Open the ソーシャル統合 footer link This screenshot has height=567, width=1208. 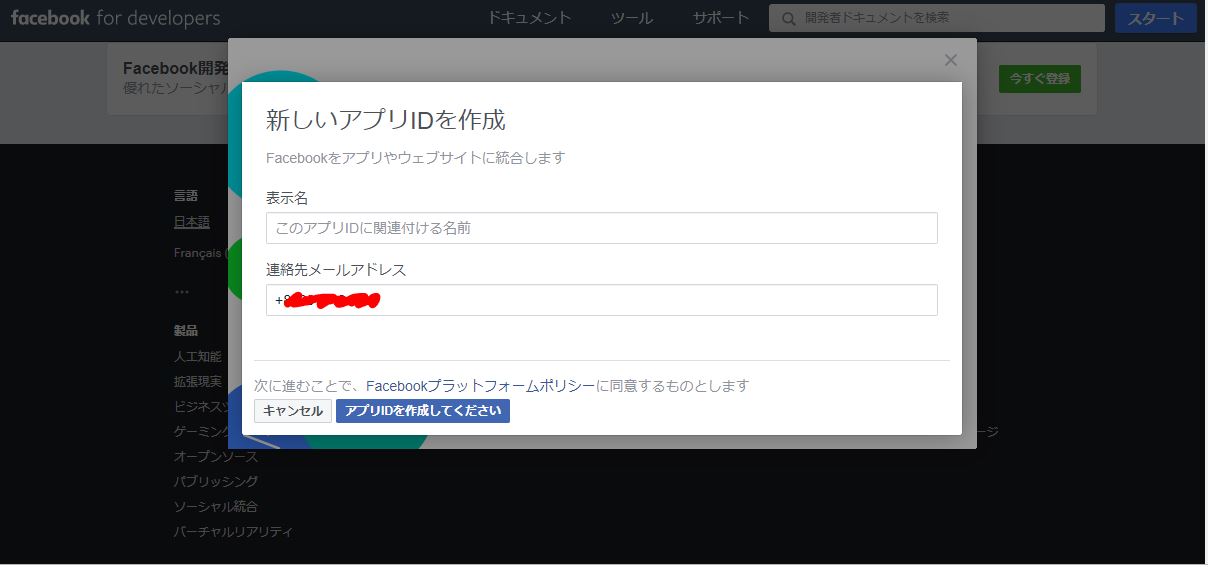point(216,506)
